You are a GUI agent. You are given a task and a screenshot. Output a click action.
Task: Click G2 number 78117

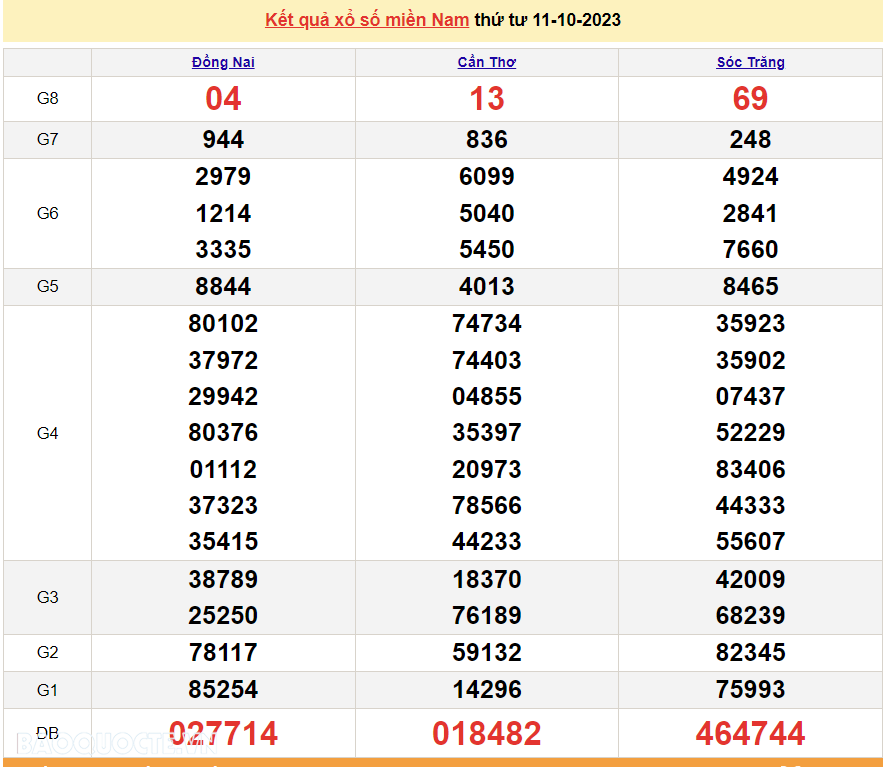(x=223, y=653)
